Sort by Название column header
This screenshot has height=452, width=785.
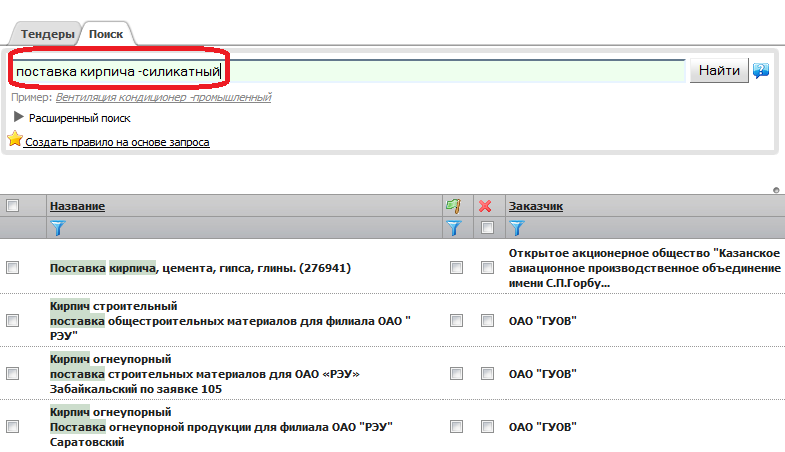(x=77, y=206)
